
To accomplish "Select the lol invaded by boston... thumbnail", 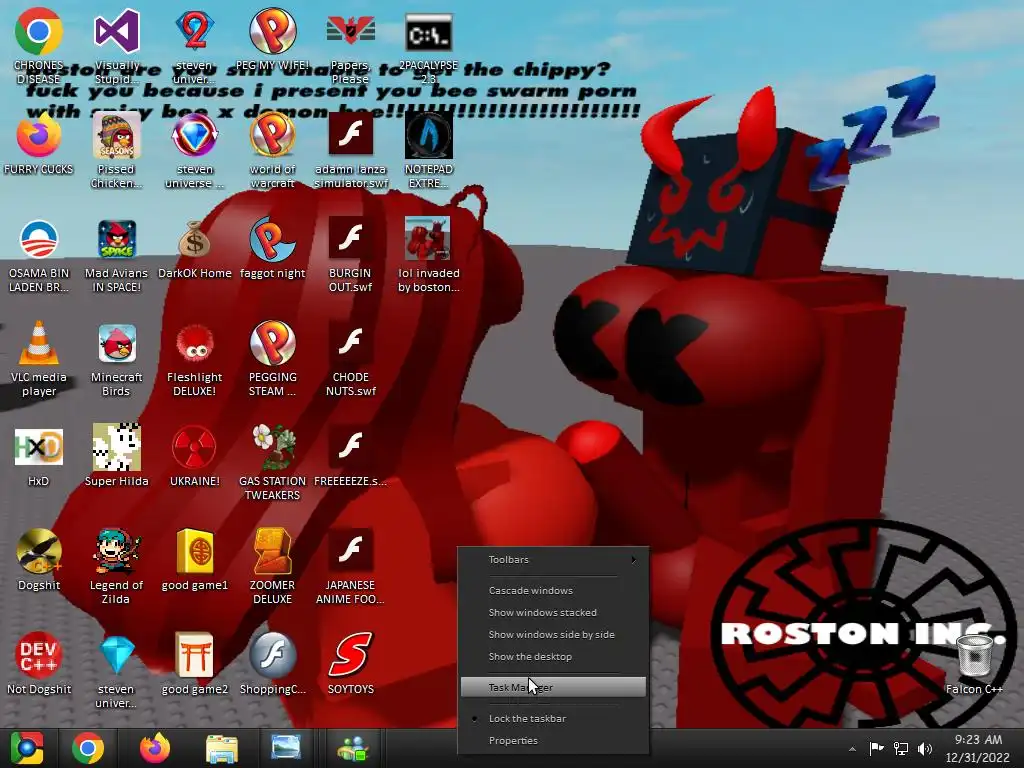I will (x=428, y=255).
